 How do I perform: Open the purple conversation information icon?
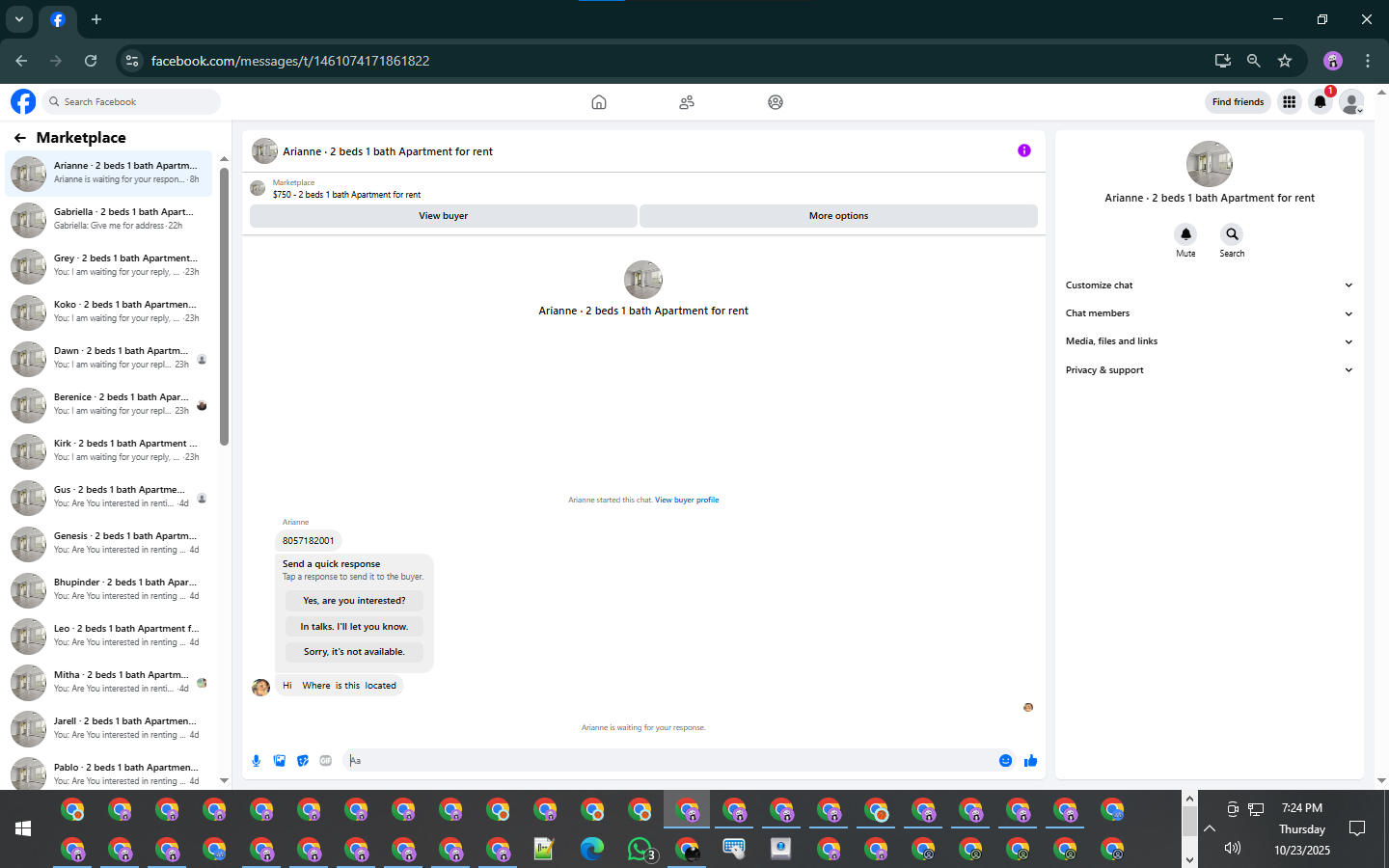1024,150
